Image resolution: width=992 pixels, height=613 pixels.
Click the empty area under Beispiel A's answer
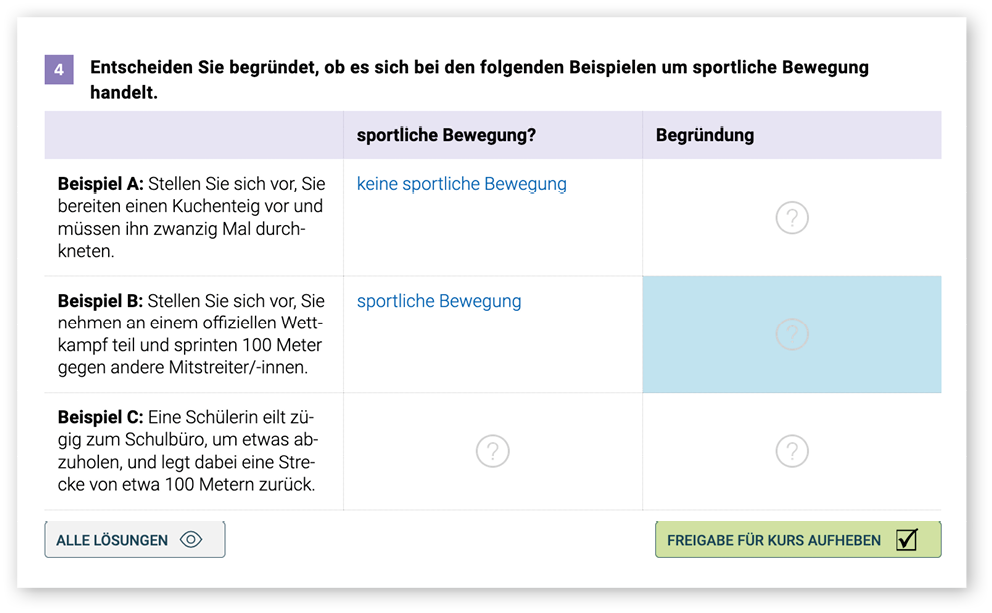click(x=492, y=240)
